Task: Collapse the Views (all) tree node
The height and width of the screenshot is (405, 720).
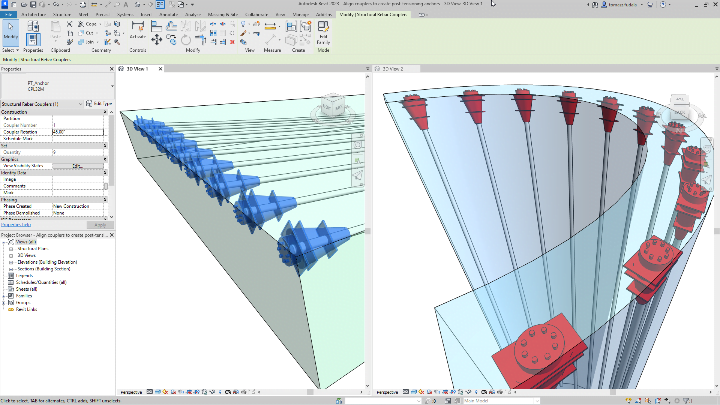Action: (x=4, y=240)
